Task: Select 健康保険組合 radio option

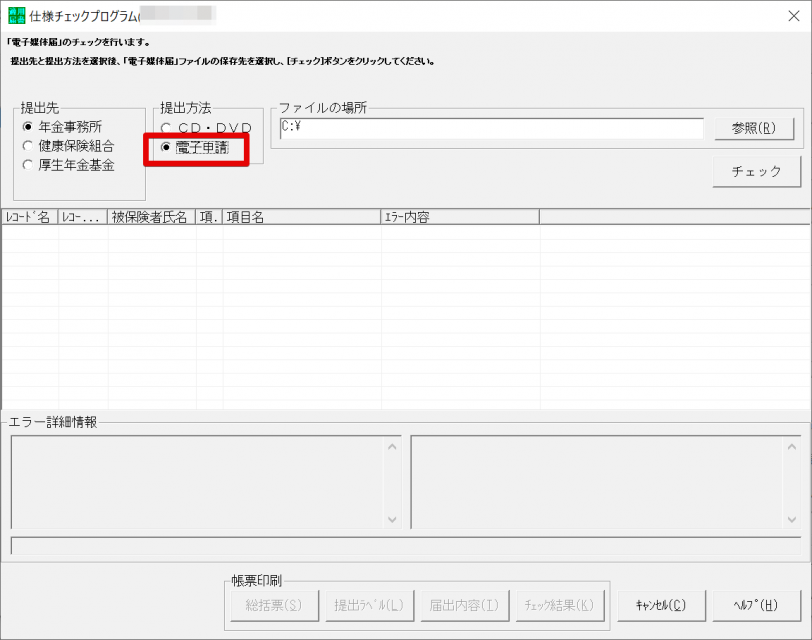Action: (68, 146)
